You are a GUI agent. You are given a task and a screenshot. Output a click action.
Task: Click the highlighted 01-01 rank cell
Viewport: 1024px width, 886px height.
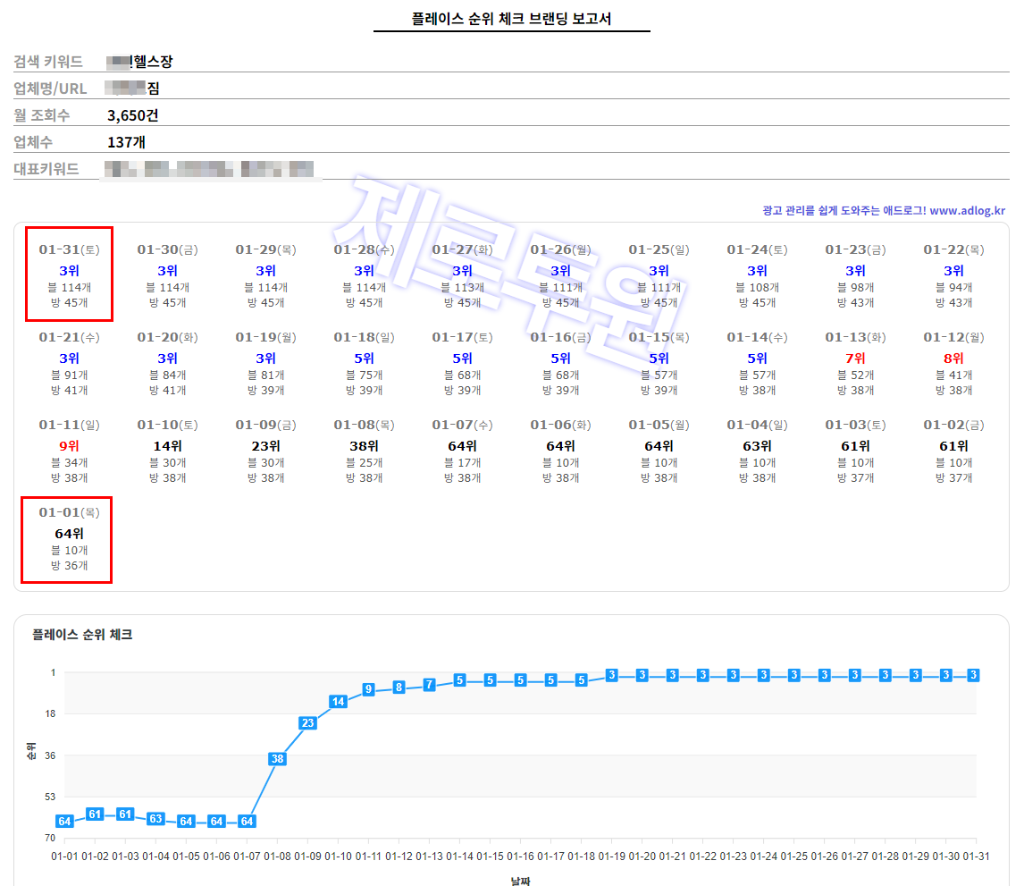[66, 541]
